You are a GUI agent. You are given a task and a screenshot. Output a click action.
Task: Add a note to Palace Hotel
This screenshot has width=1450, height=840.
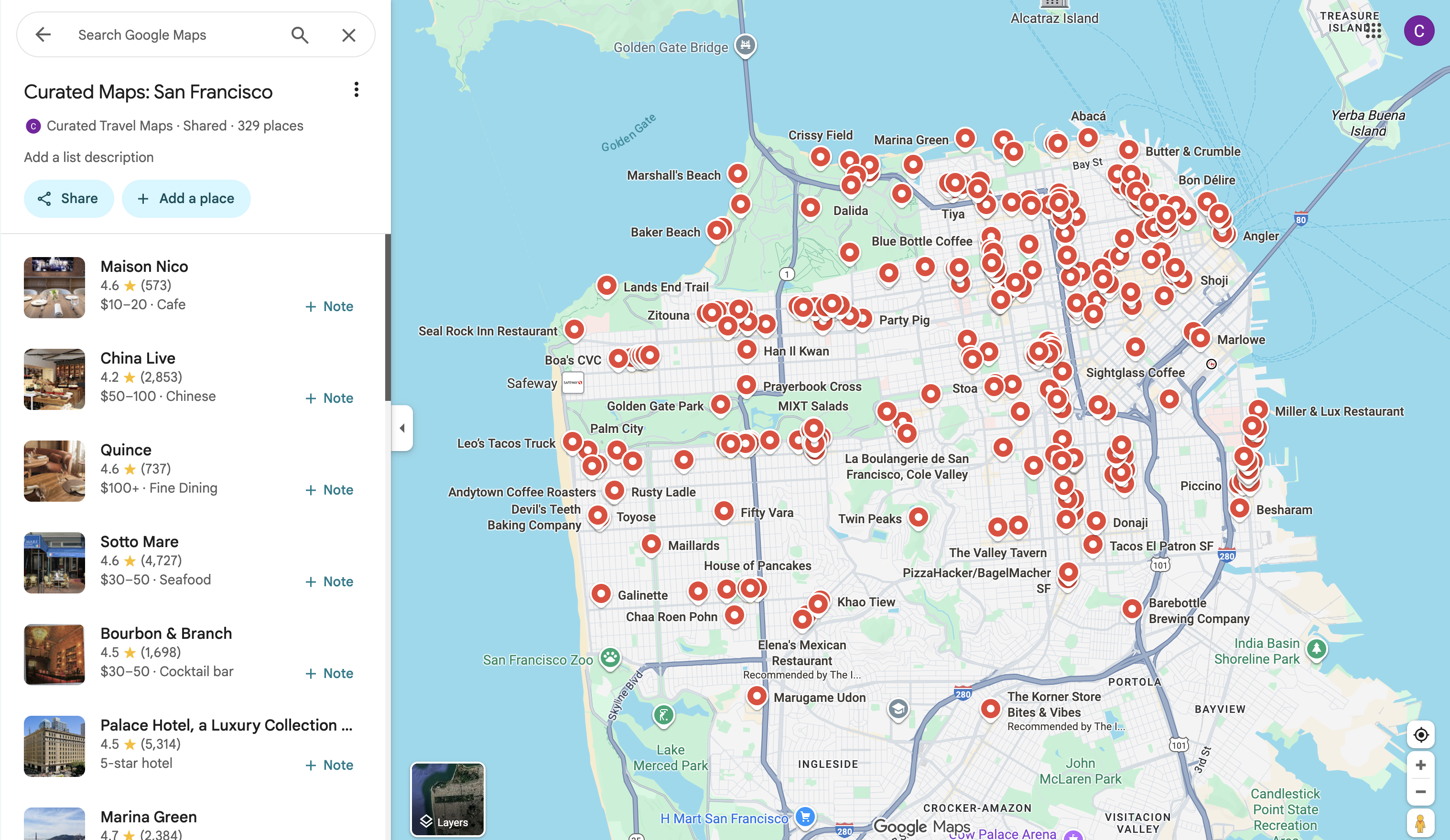click(x=328, y=765)
